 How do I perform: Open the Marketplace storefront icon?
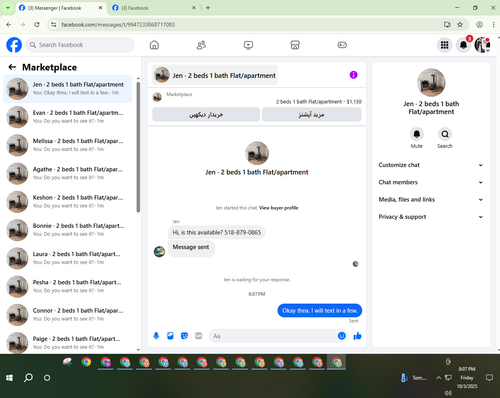(295, 45)
